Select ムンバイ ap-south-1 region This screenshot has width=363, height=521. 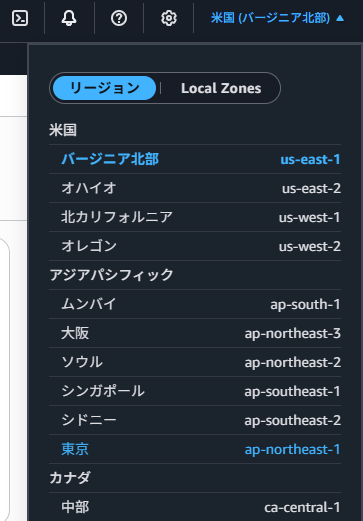pos(195,304)
